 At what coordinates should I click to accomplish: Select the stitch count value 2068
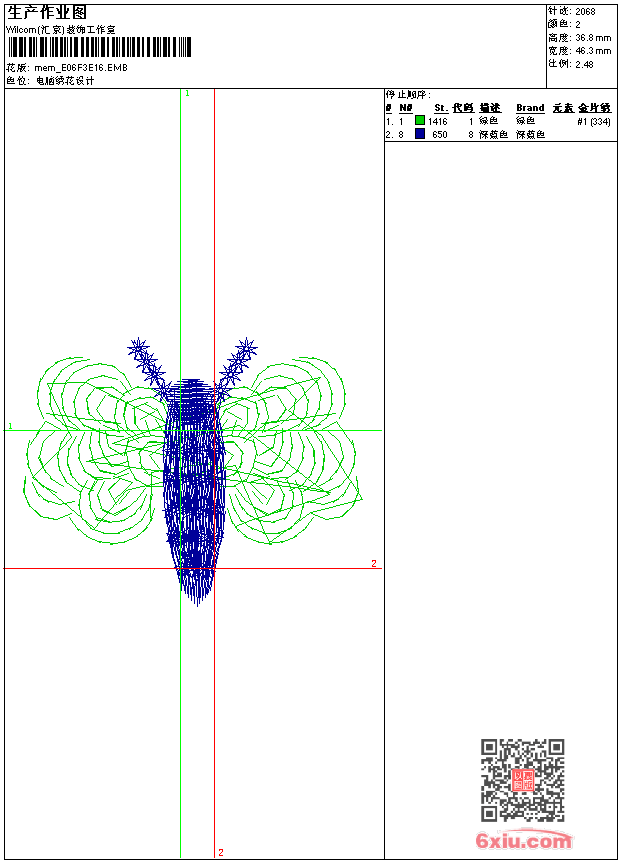point(585,11)
